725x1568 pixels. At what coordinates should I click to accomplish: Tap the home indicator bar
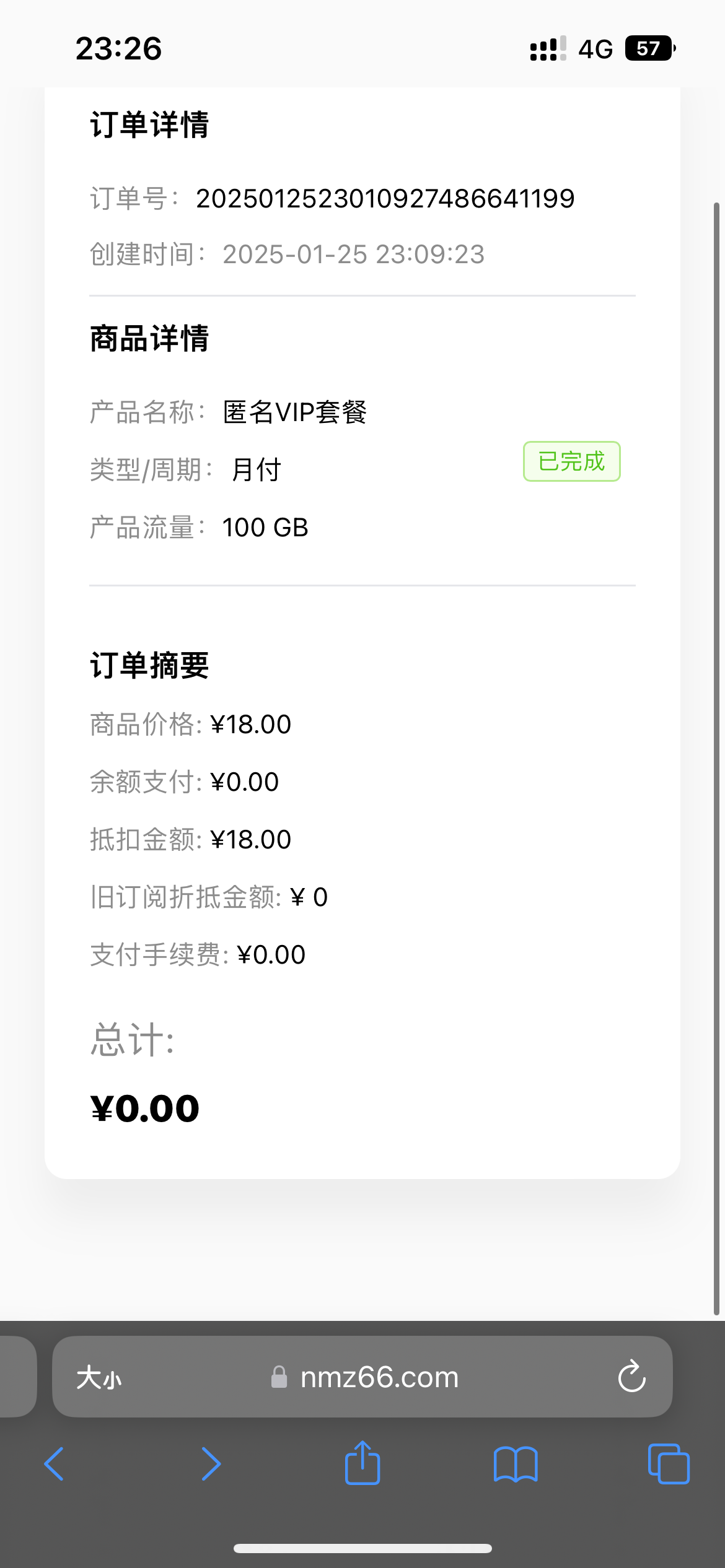(x=362, y=1549)
